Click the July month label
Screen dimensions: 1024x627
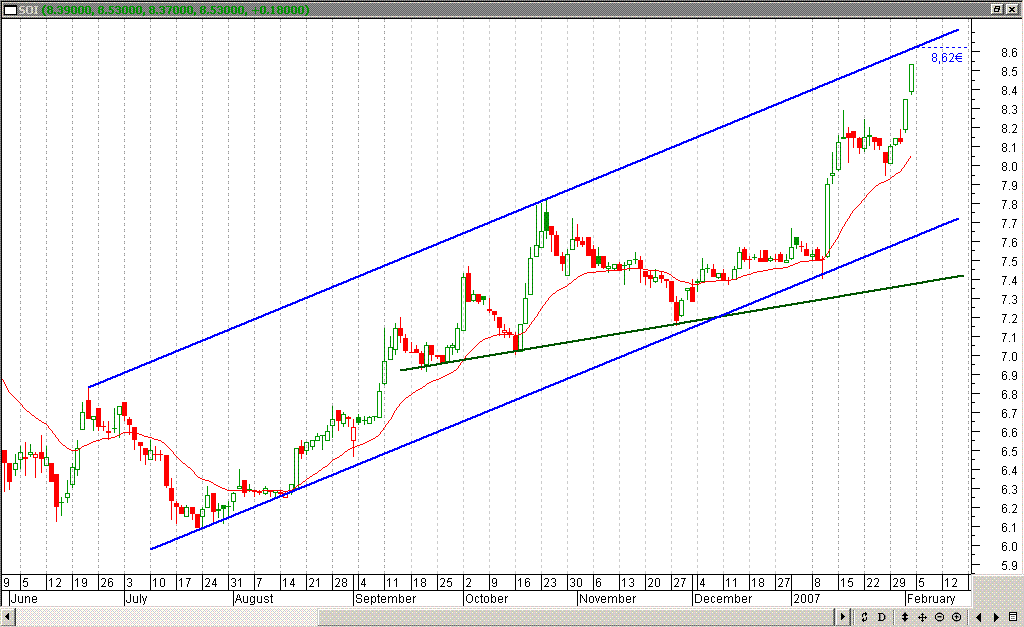(136, 599)
